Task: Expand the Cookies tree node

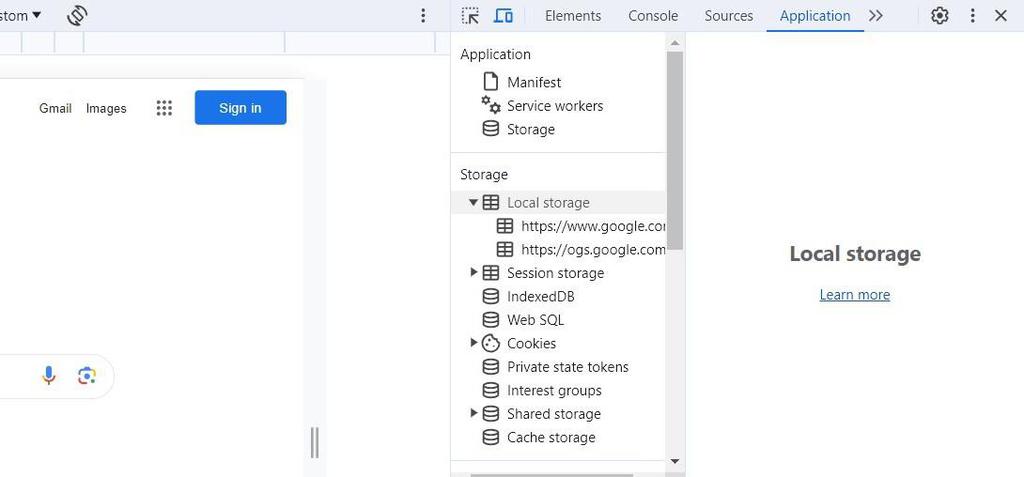Action: 474,343
